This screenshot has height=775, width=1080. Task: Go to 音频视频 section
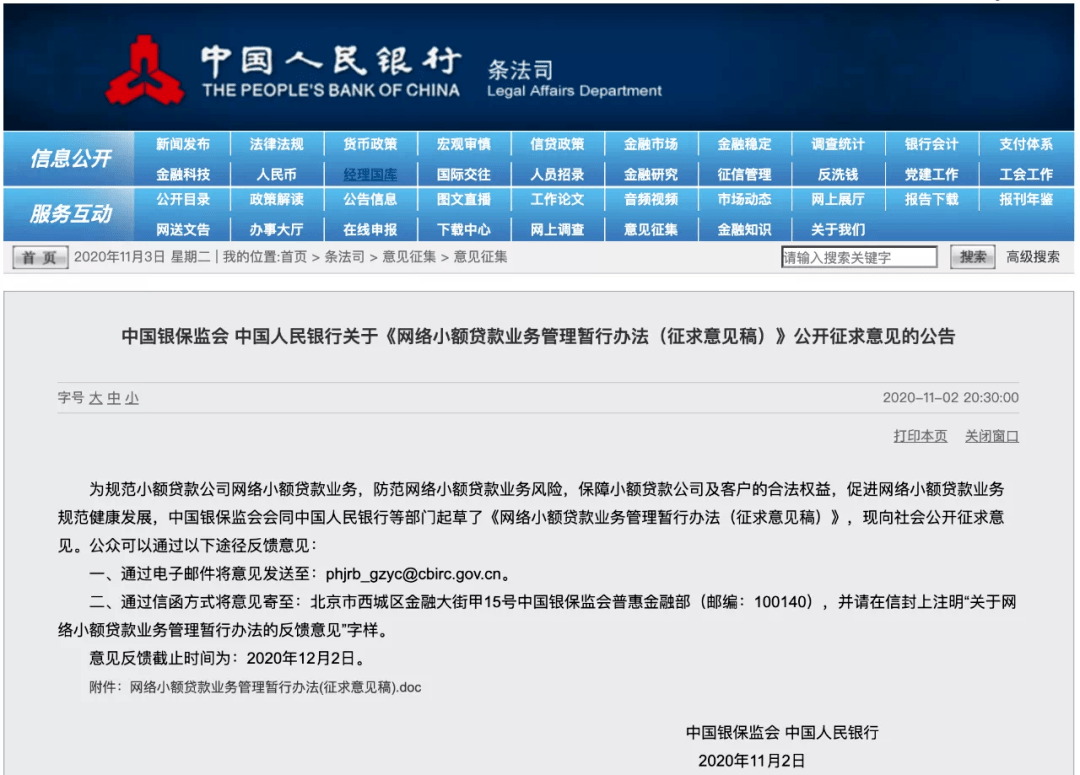(x=651, y=199)
